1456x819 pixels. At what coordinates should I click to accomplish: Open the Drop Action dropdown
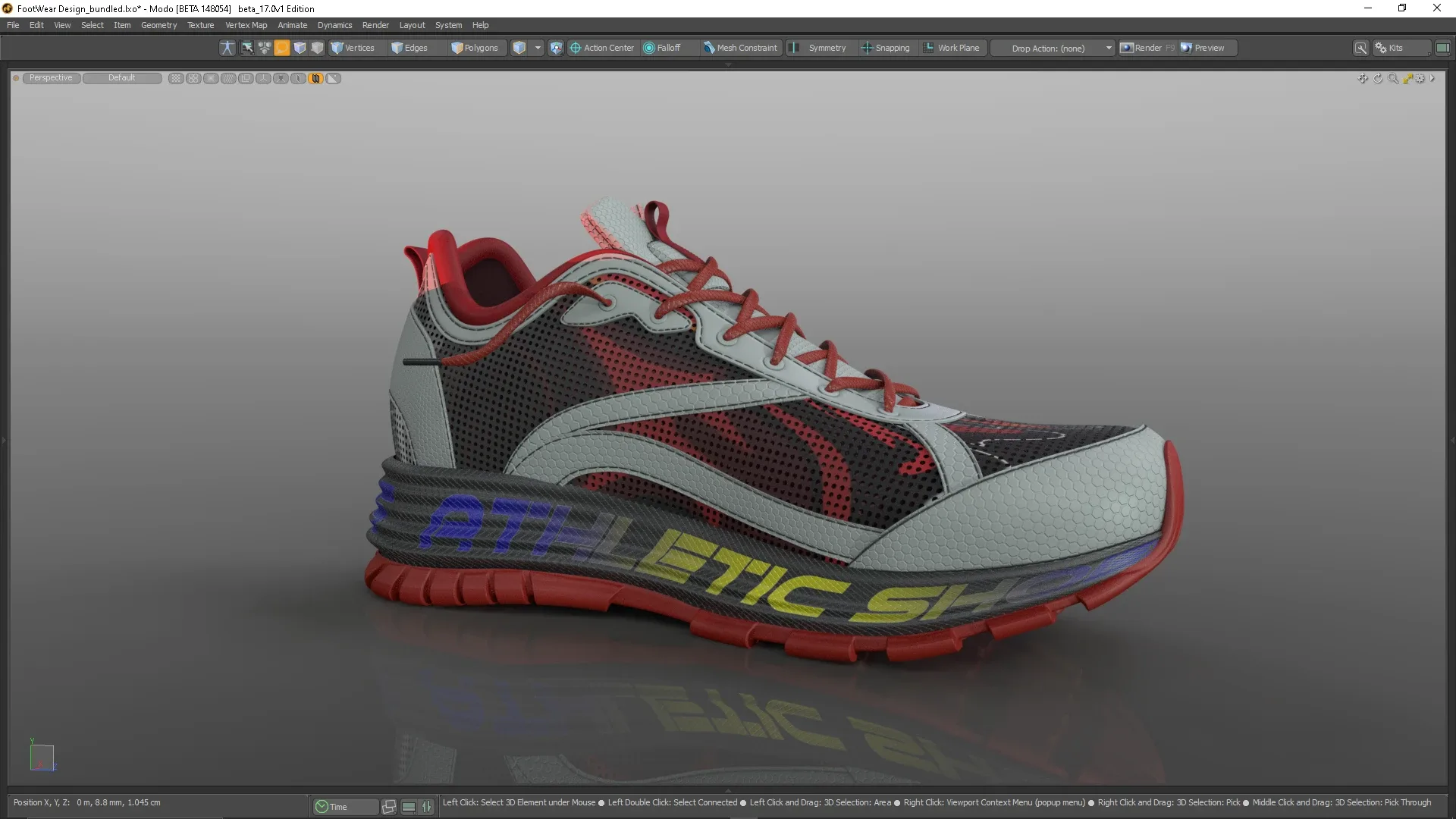tap(1053, 48)
